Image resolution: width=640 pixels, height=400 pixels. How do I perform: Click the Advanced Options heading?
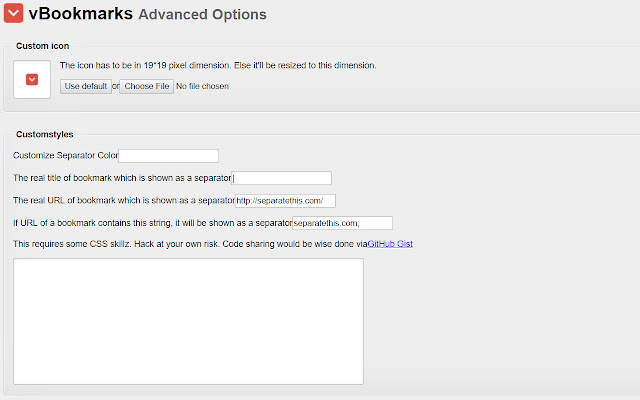coord(202,15)
